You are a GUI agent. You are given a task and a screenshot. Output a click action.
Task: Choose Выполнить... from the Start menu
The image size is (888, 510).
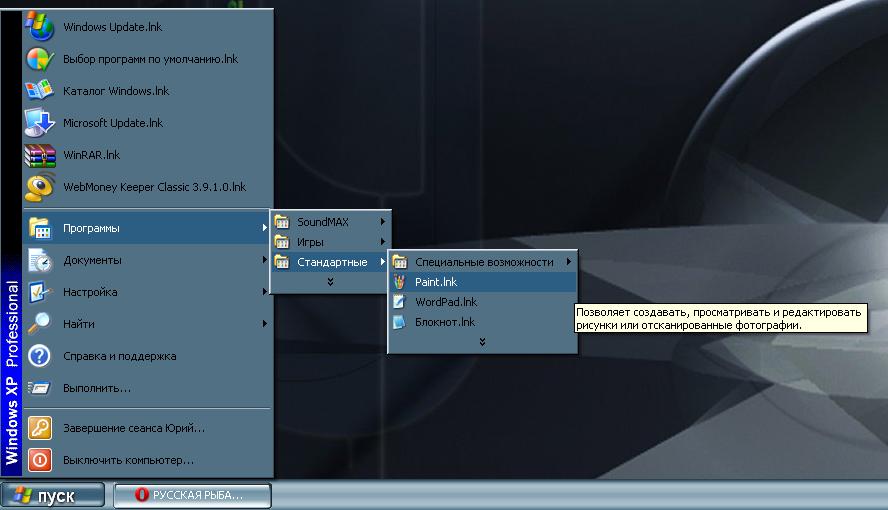click(147, 388)
